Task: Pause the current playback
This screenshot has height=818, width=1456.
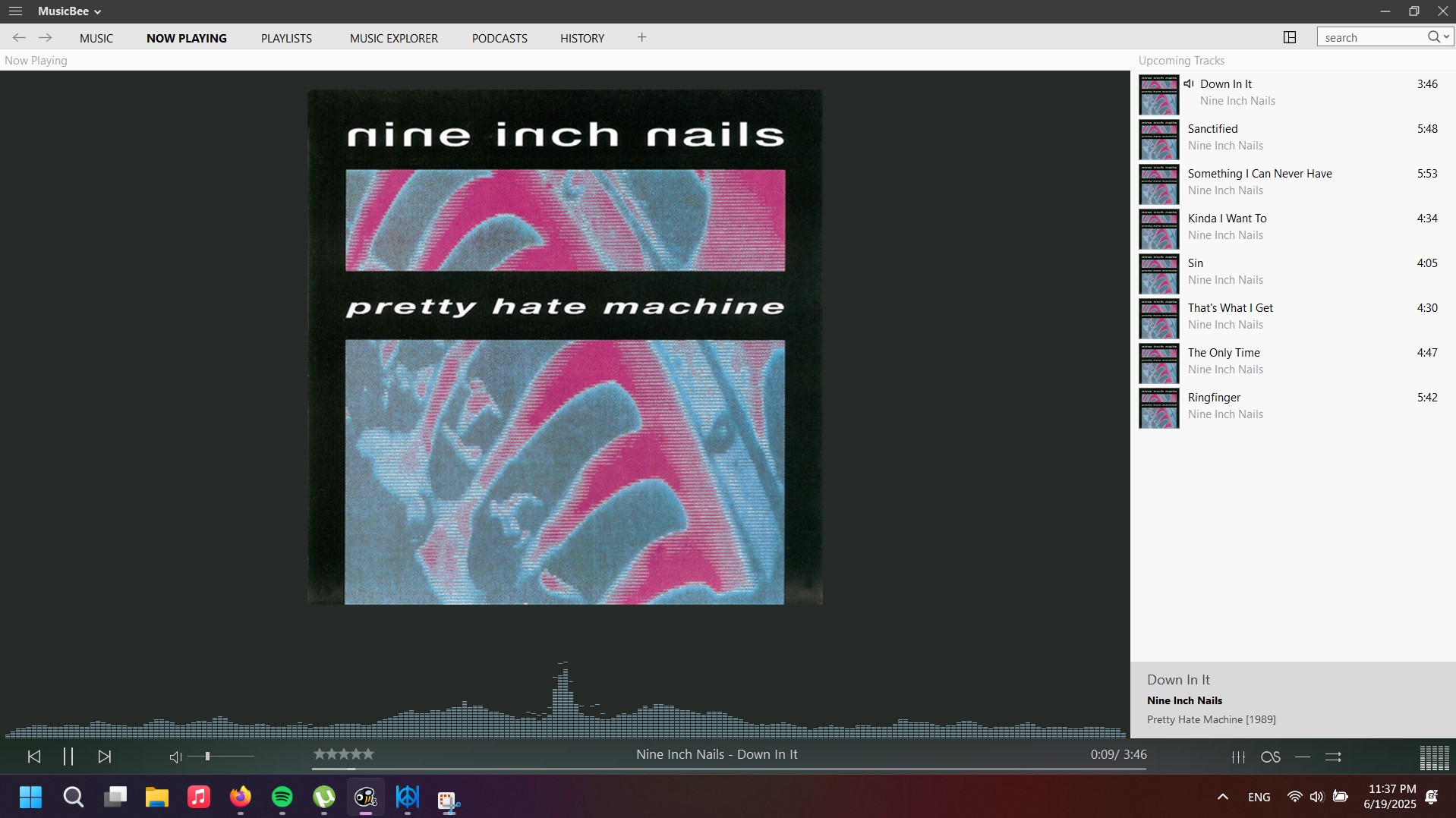Action: click(68, 757)
